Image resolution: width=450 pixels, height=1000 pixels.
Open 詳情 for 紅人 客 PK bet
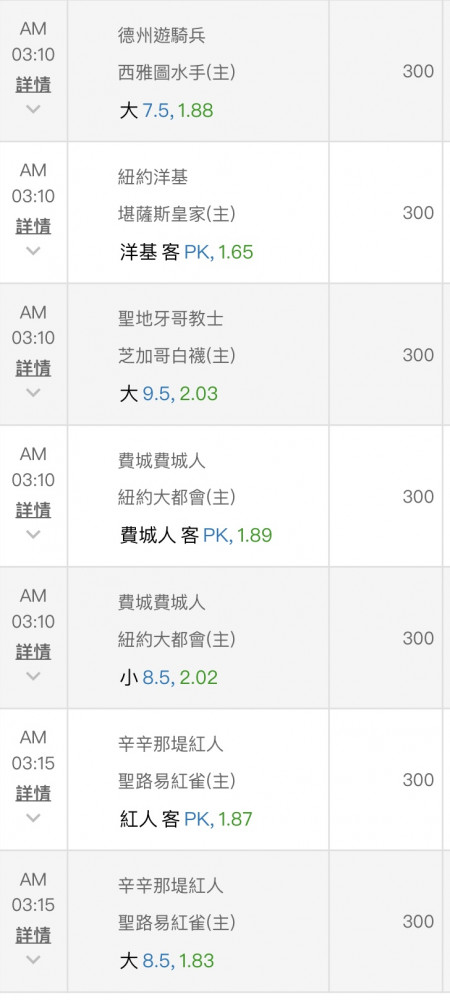[x=33, y=793]
